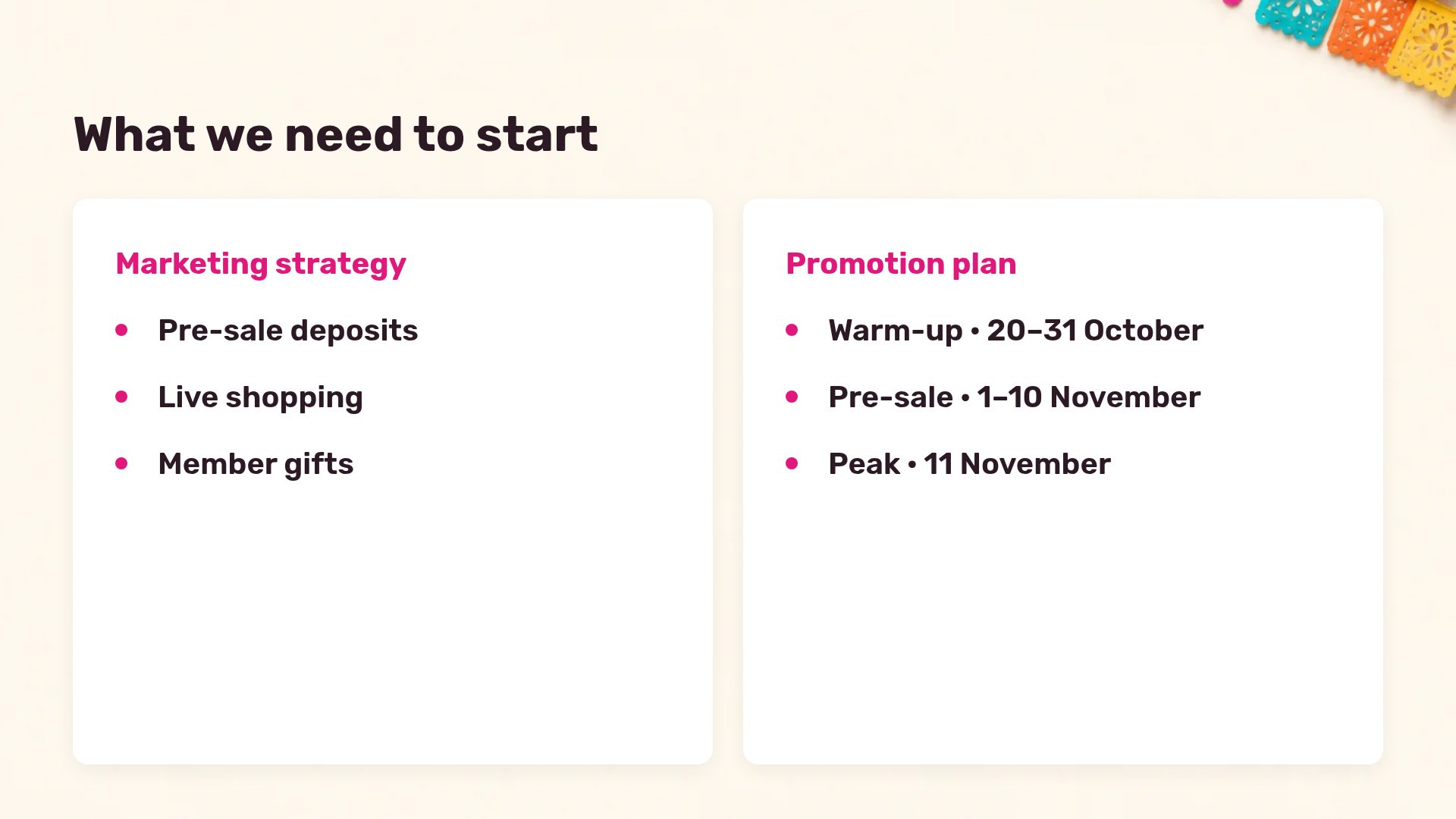Select the Marketing strategy heading

coord(261,264)
